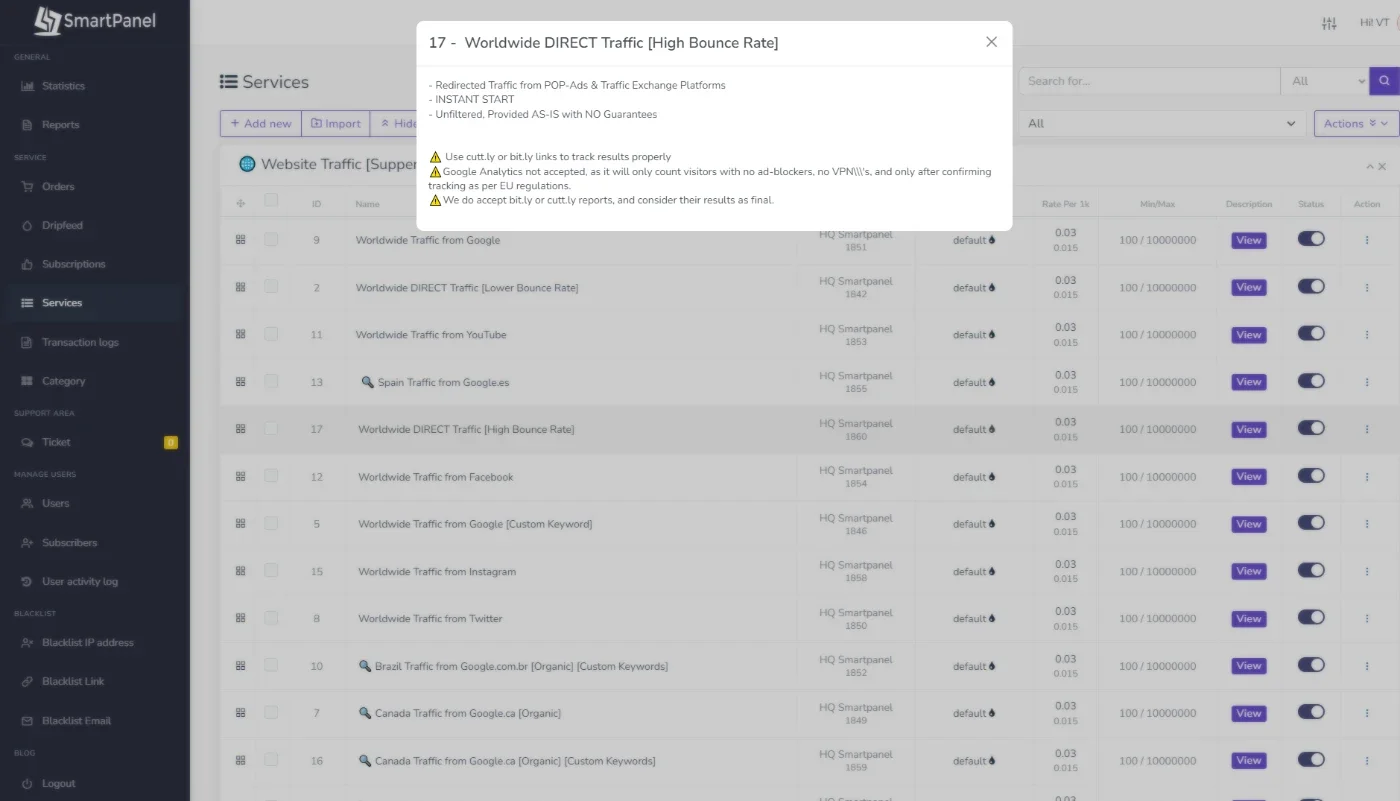1400x801 pixels.
Task: Click the drag handle for service ID 15
Action: point(240,571)
